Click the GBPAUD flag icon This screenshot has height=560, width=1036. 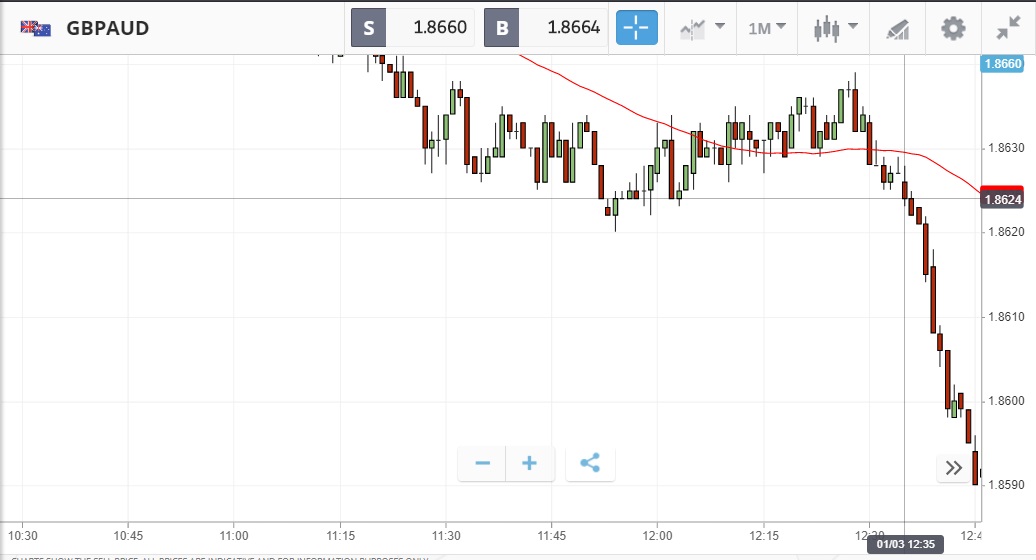36,28
